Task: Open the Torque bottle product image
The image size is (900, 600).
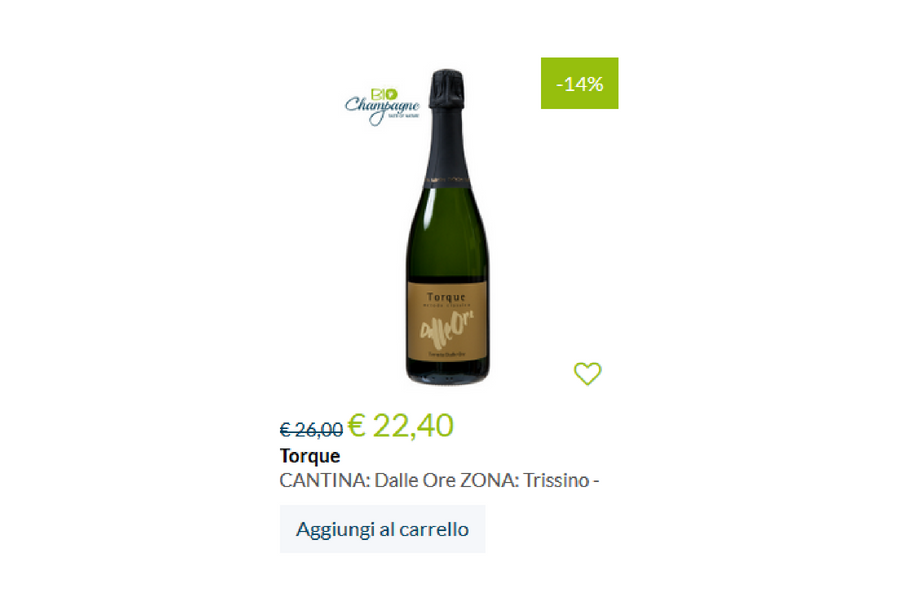Action: pos(447,227)
